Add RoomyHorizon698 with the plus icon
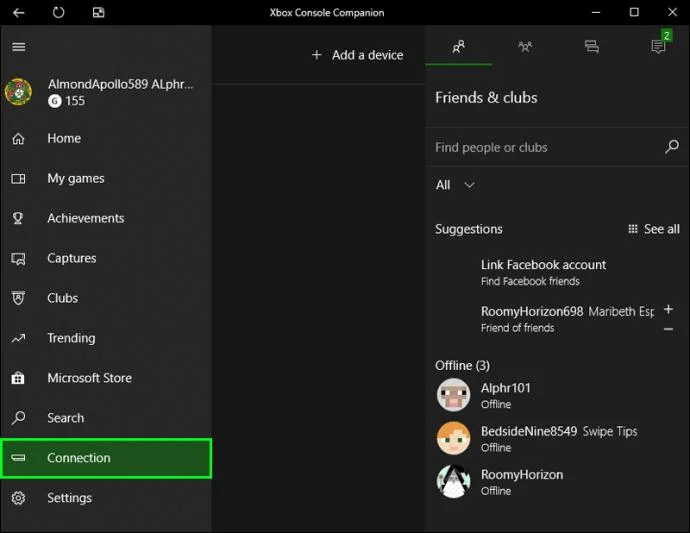The image size is (690, 533). pos(668,309)
